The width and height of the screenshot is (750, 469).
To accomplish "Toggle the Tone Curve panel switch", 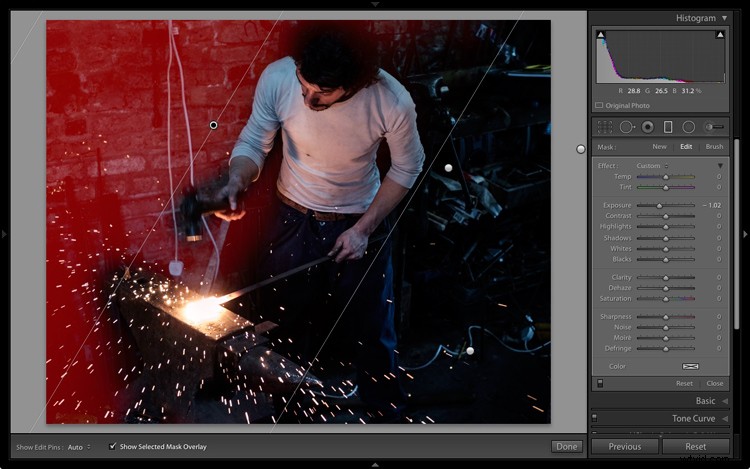I will pos(595,418).
